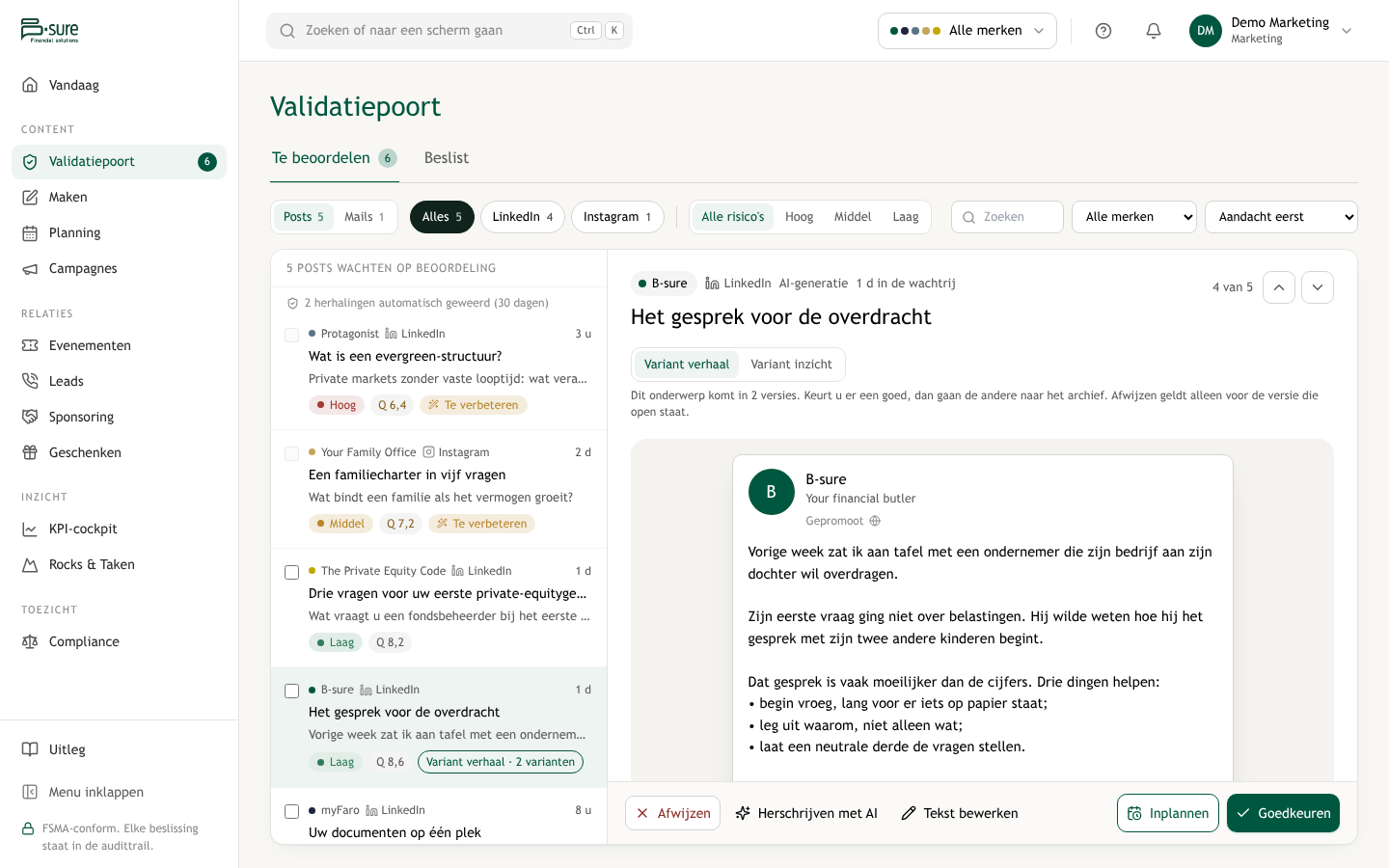Click Herschrijven met AI
The width and height of the screenshot is (1389, 868).
[806, 813]
